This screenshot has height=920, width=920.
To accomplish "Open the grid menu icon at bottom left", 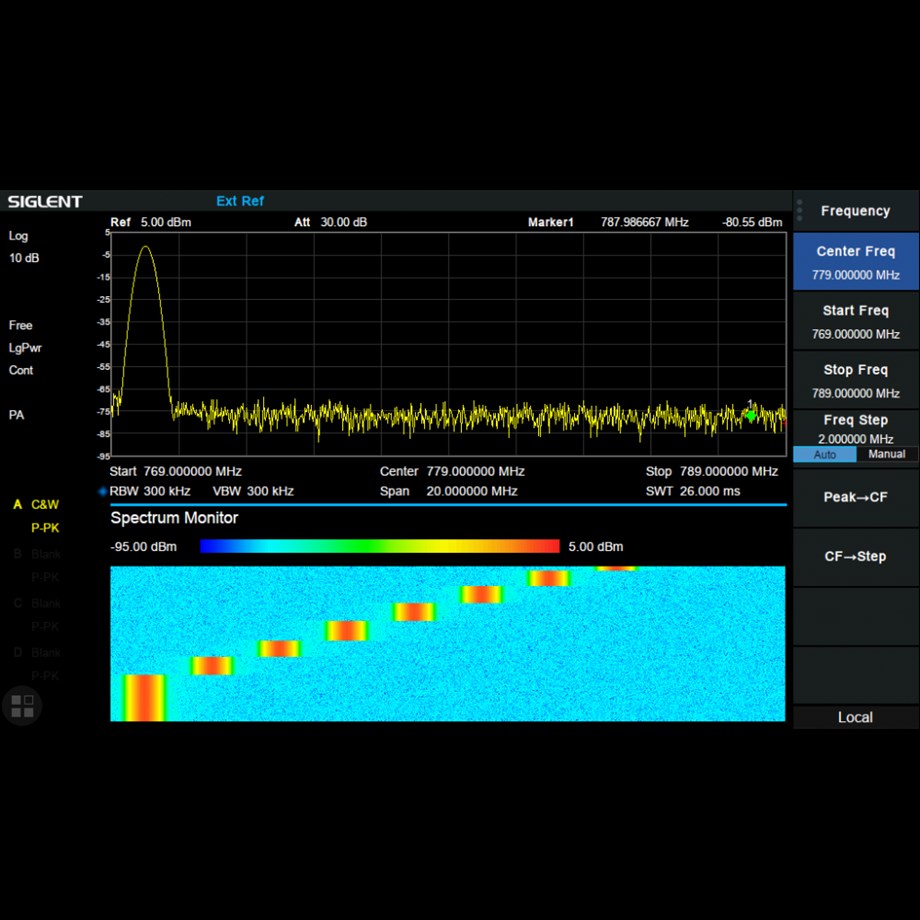I will pyautogui.click(x=22, y=706).
